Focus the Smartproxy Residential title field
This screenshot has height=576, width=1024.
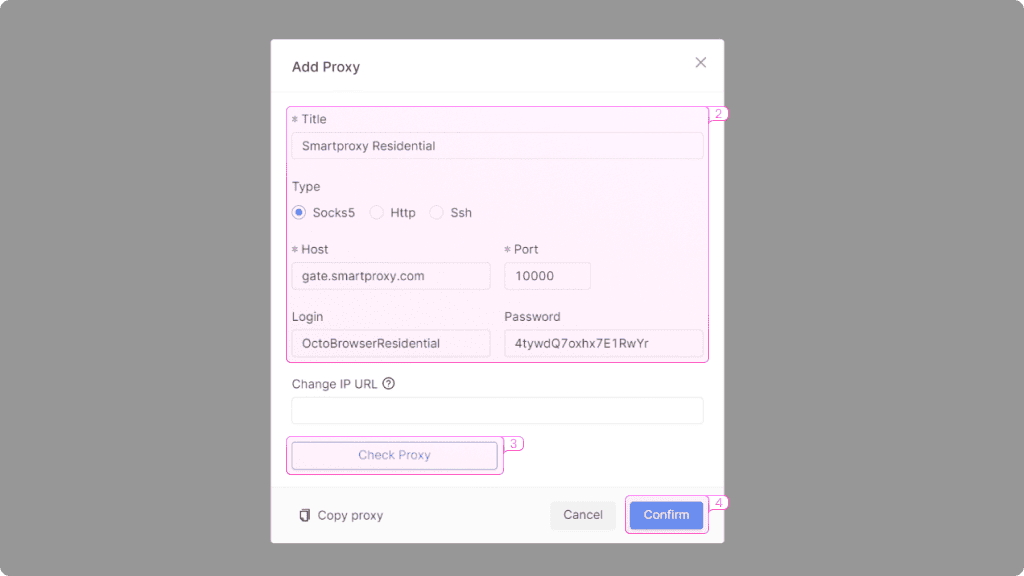(x=497, y=145)
